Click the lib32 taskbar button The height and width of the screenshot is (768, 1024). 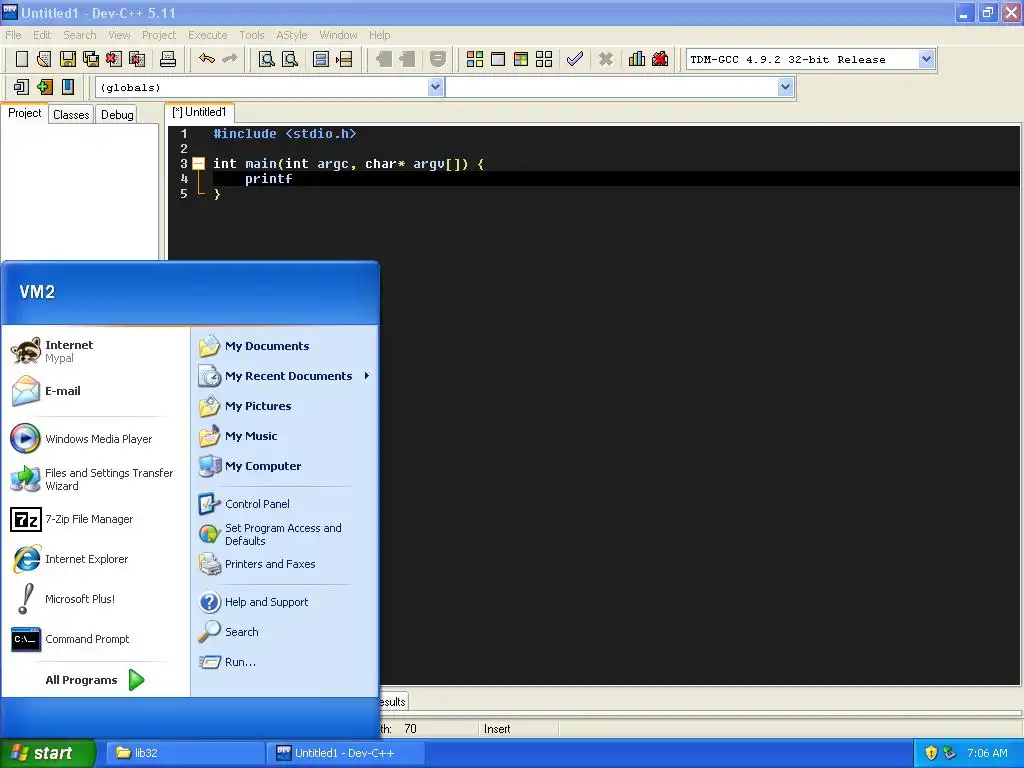coord(185,753)
